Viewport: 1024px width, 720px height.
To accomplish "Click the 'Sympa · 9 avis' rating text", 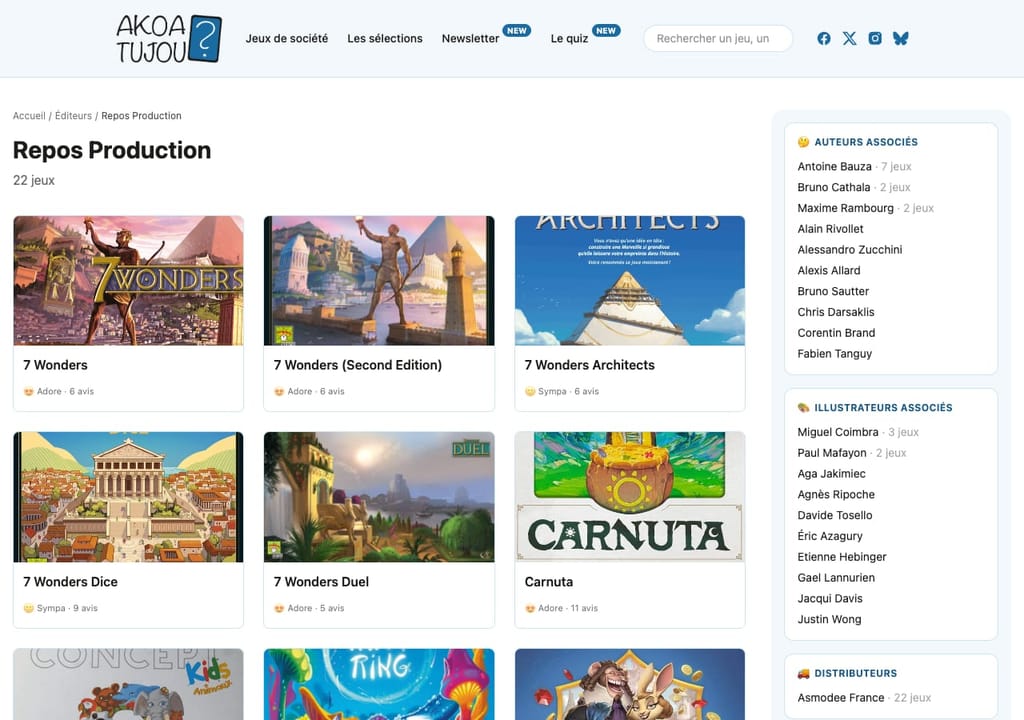I will click(67, 608).
